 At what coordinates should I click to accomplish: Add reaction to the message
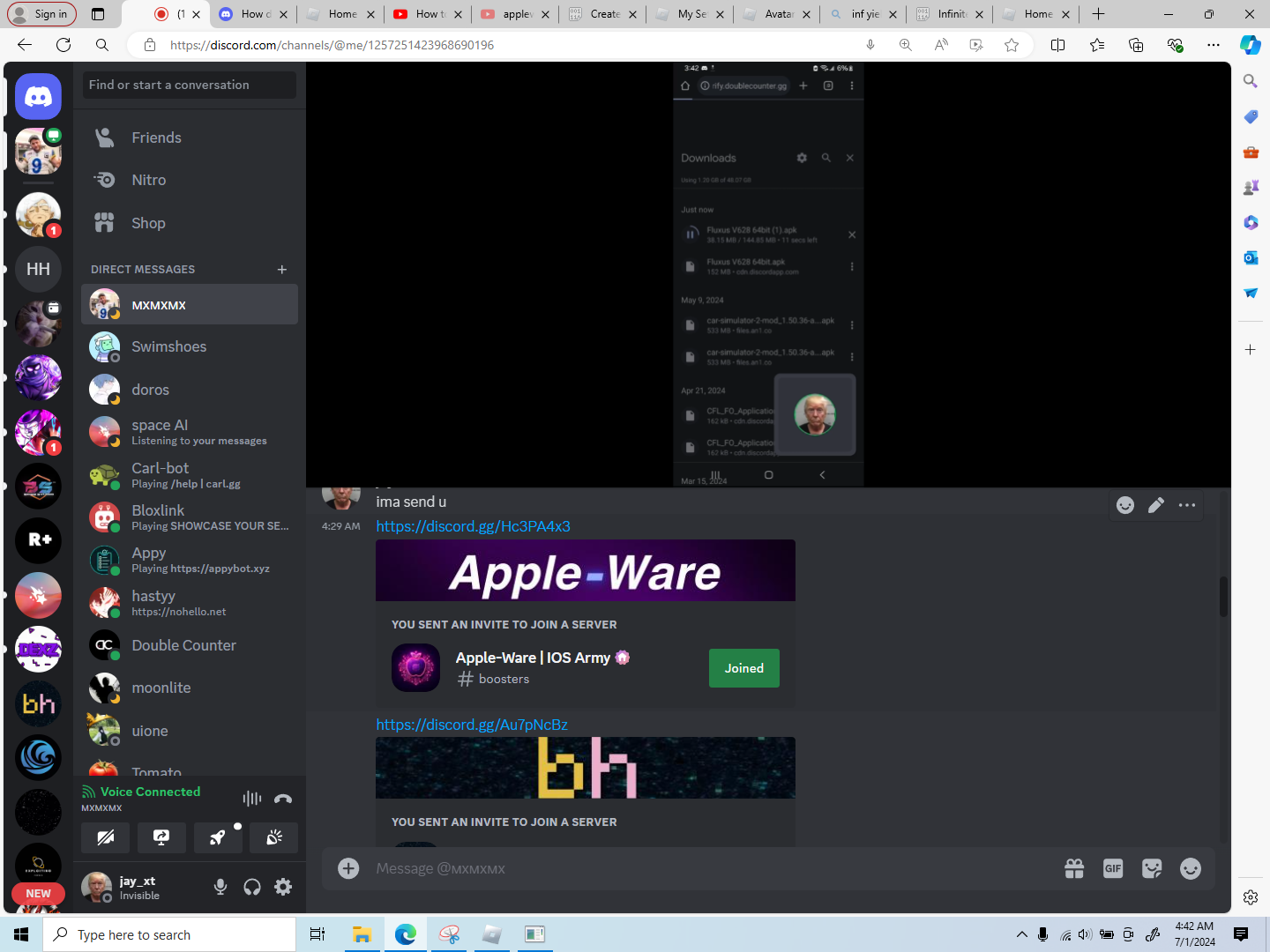1125,505
